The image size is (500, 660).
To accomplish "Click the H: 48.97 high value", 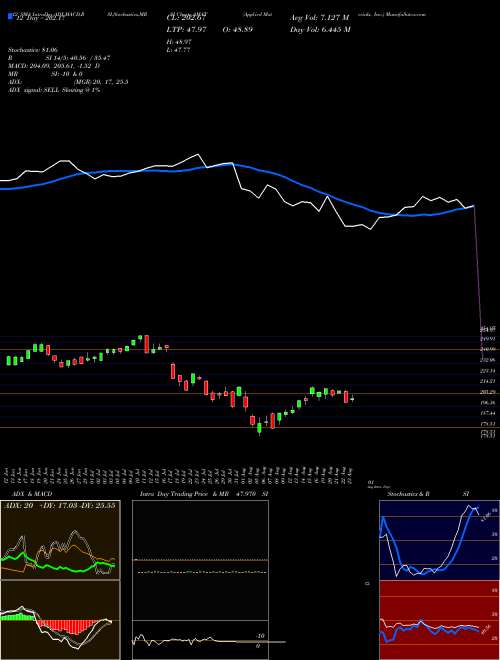I will click(179, 42).
